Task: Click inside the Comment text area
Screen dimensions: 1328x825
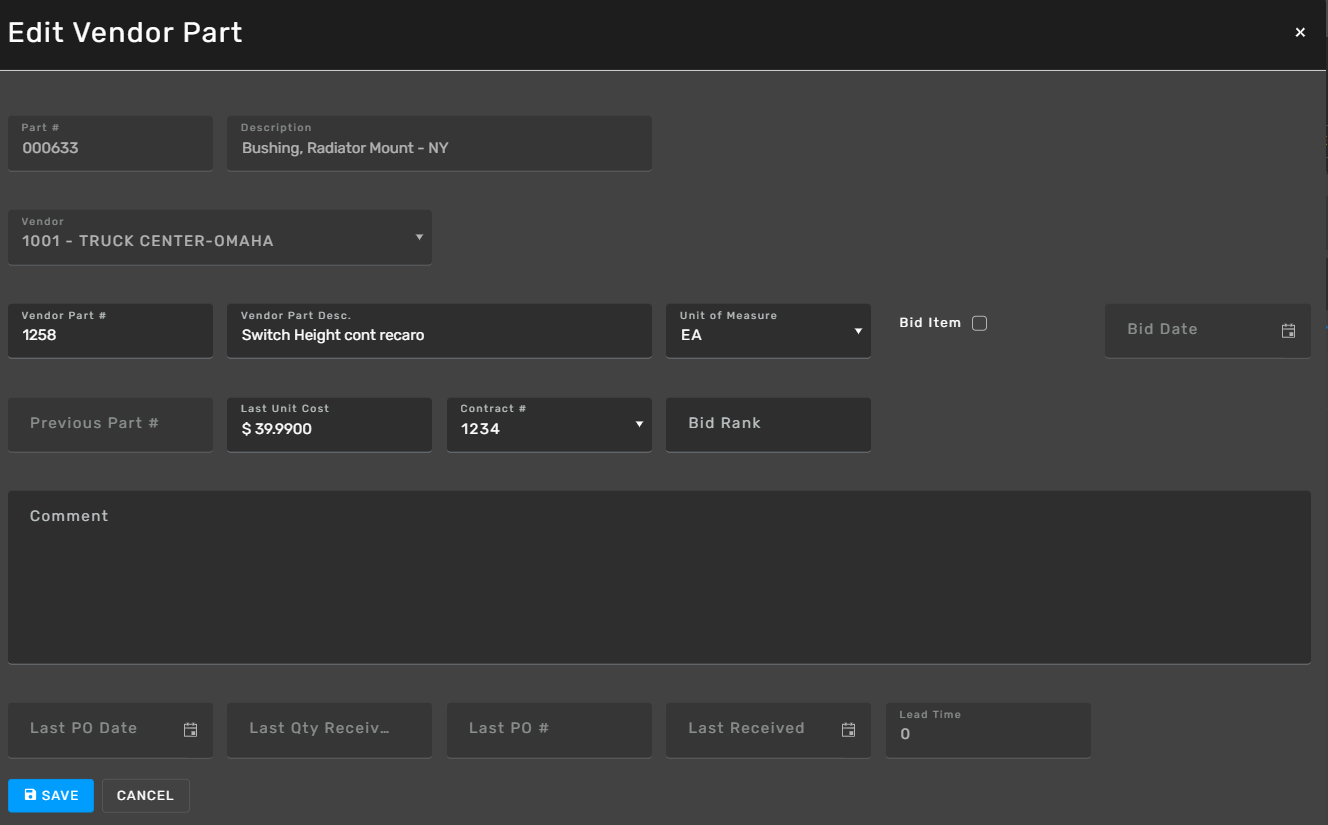Action: click(659, 577)
